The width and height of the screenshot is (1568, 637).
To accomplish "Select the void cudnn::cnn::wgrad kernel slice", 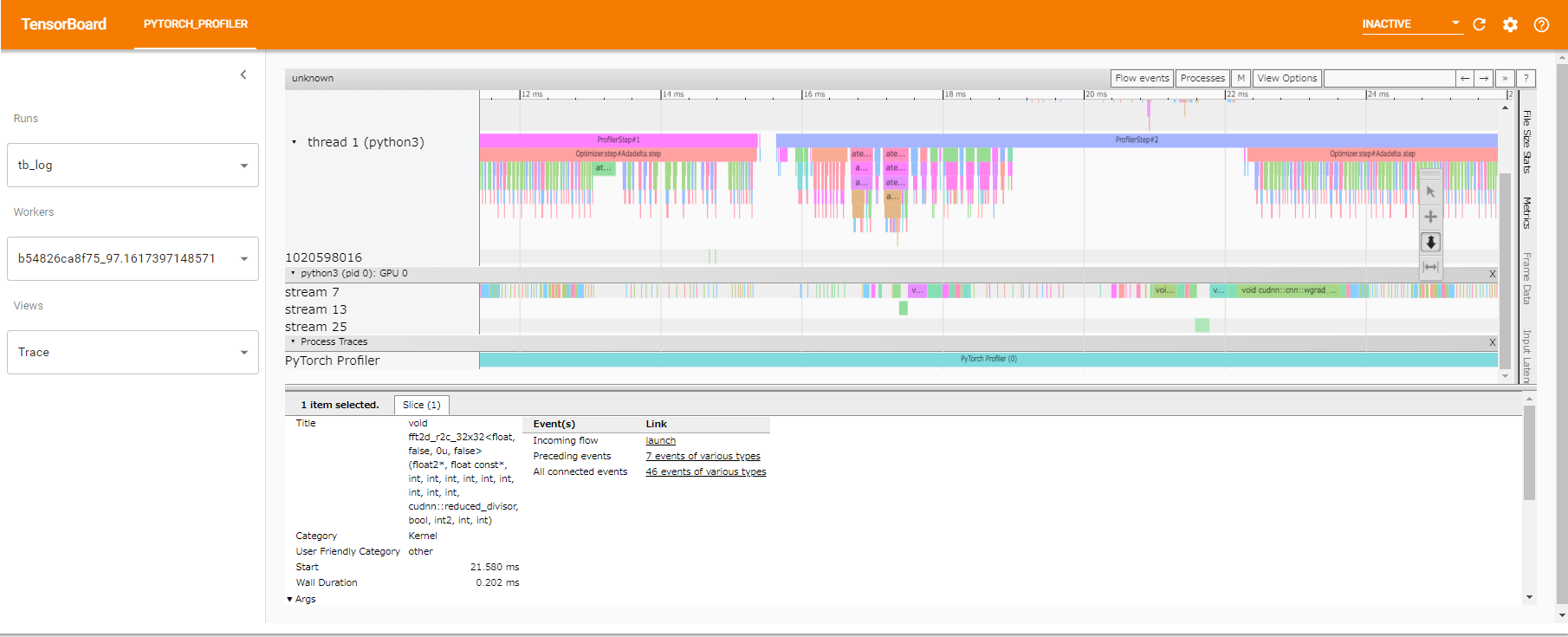I will click(x=1288, y=290).
